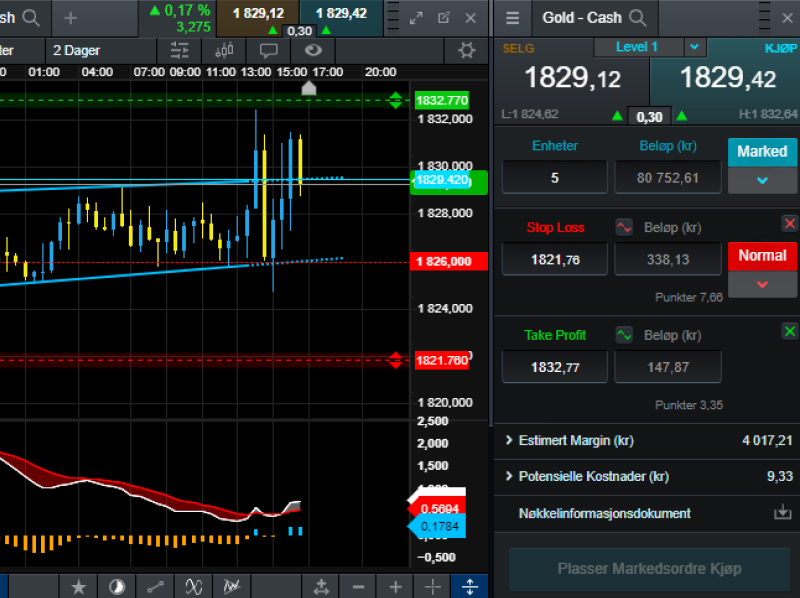Image resolution: width=800 pixels, height=598 pixels.
Task: Select the wave curve drawing tool
Action: click(194, 587)
